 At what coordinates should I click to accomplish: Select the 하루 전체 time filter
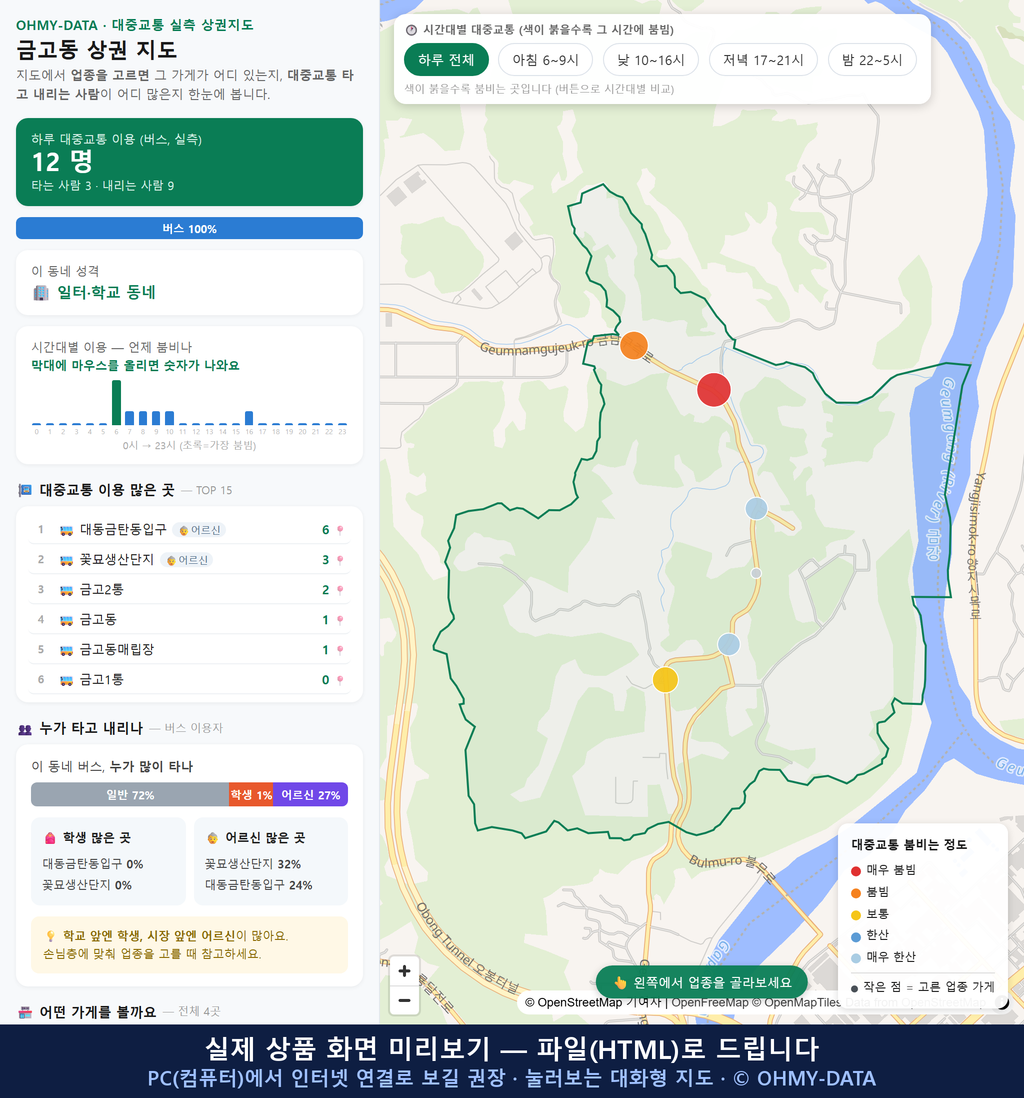[446, 60]
